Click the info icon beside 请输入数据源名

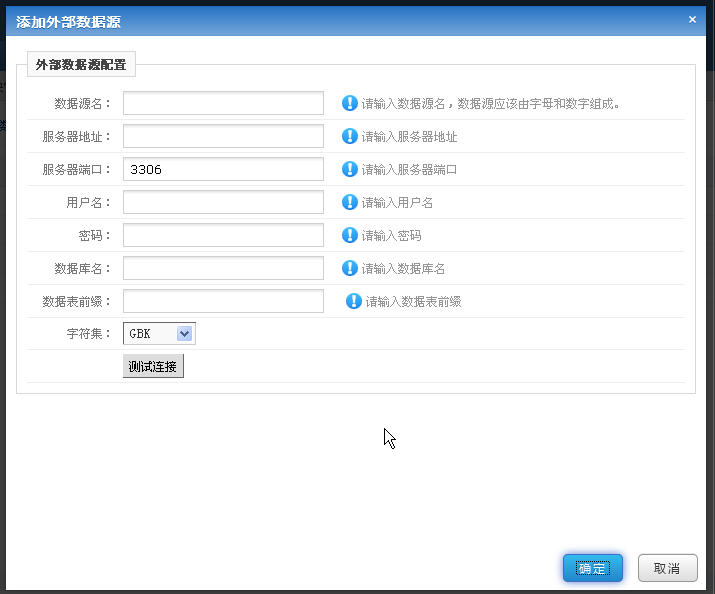(350, 103)
